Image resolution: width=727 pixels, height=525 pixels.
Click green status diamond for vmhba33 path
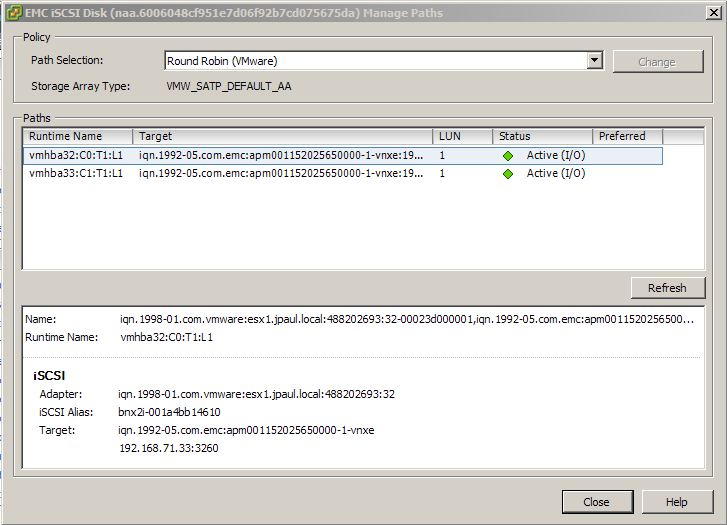508,174
